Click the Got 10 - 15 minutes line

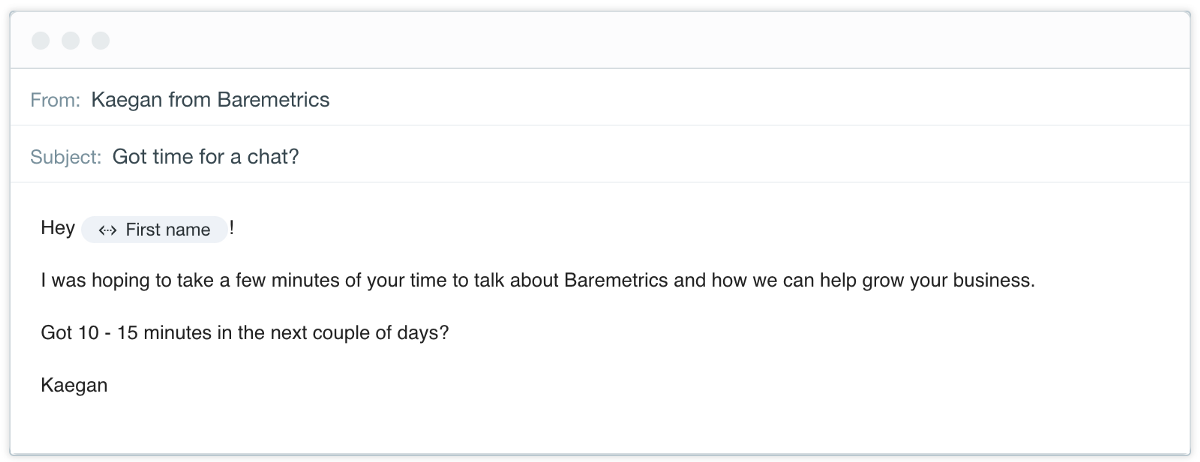coord(244,332)
